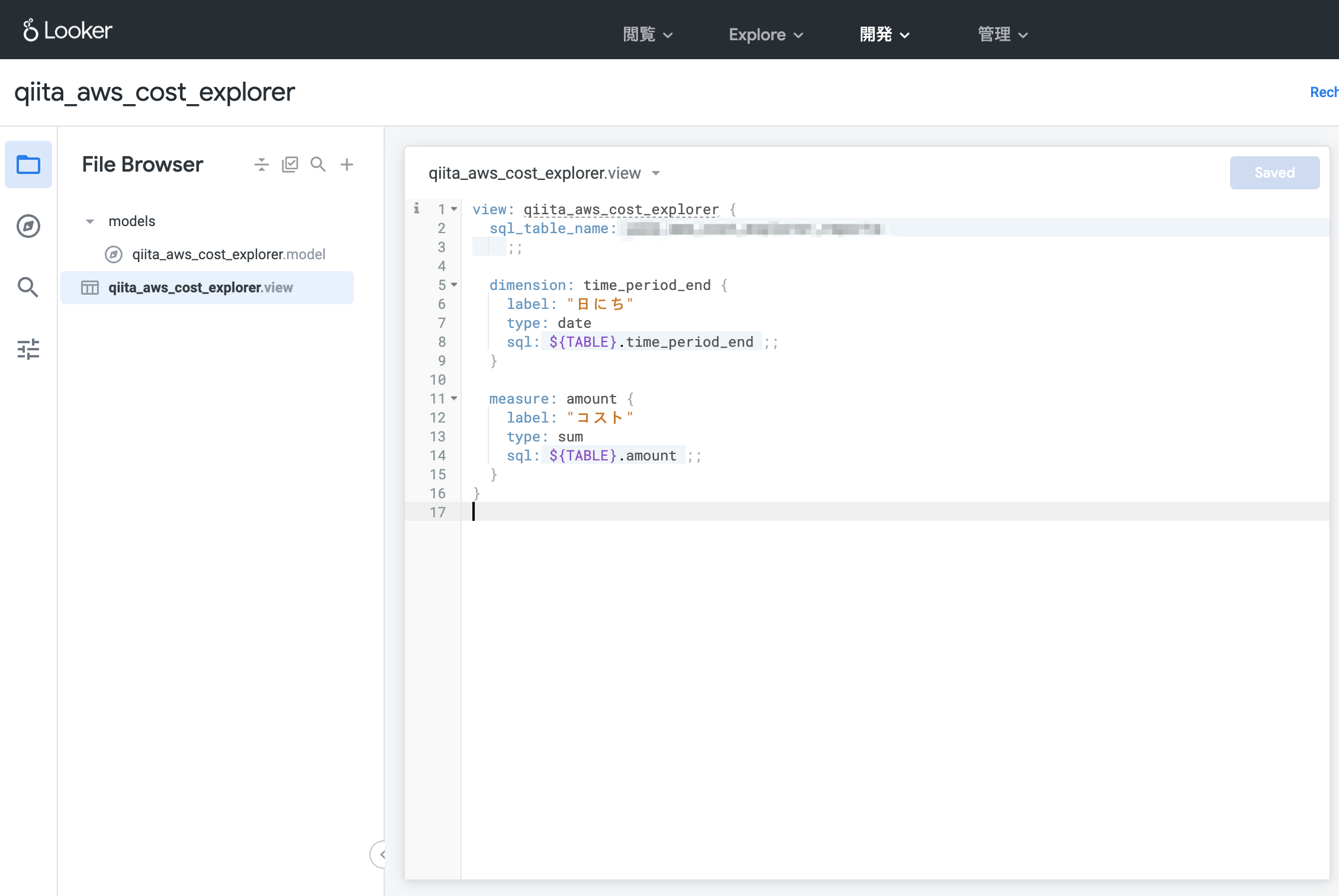Open the 管理 menu

pyautogui.click(x=1003, y=34)
